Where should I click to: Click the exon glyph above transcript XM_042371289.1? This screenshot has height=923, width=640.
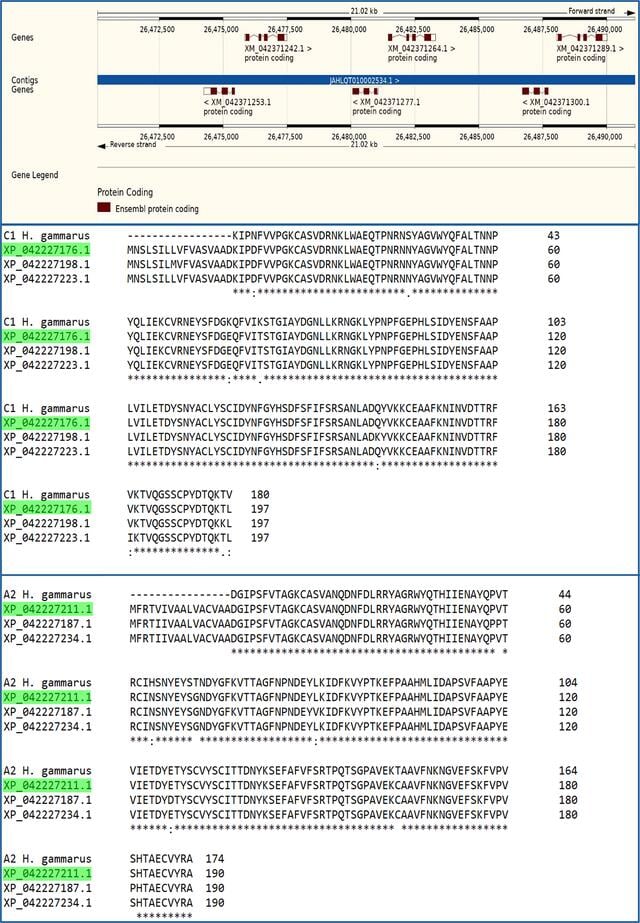(x=583, y=38)
